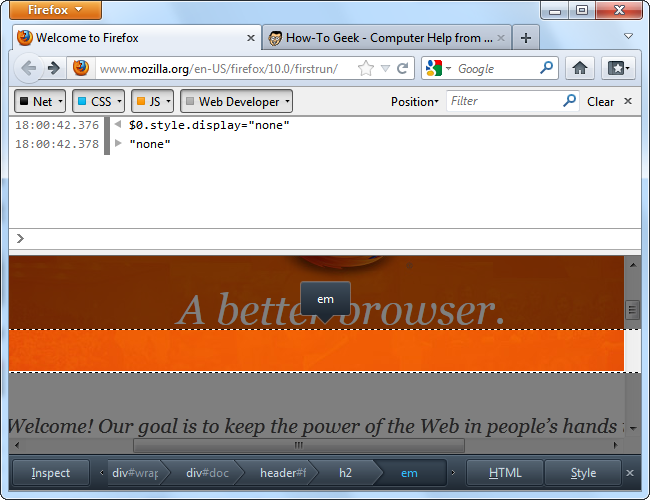Open the Position dropdown menu
650x500 pixels.
(415, 102)
